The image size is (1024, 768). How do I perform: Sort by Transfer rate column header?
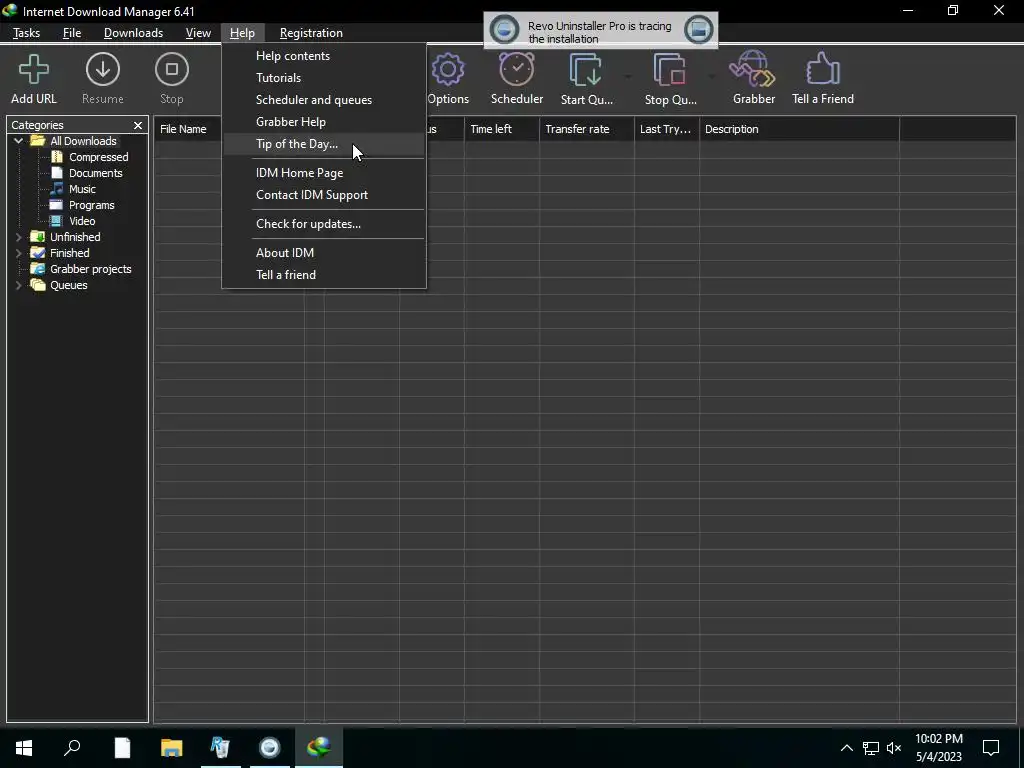[x=587, y=129]
